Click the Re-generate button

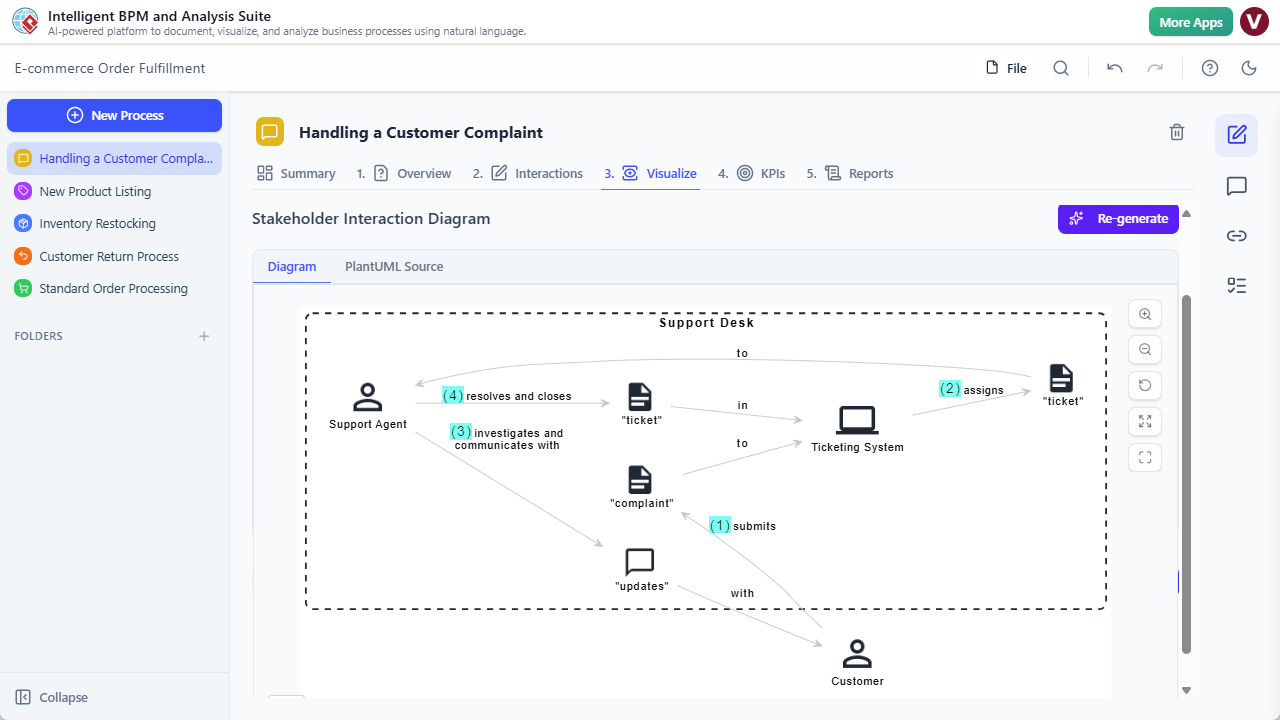(x=1118, y=218)
